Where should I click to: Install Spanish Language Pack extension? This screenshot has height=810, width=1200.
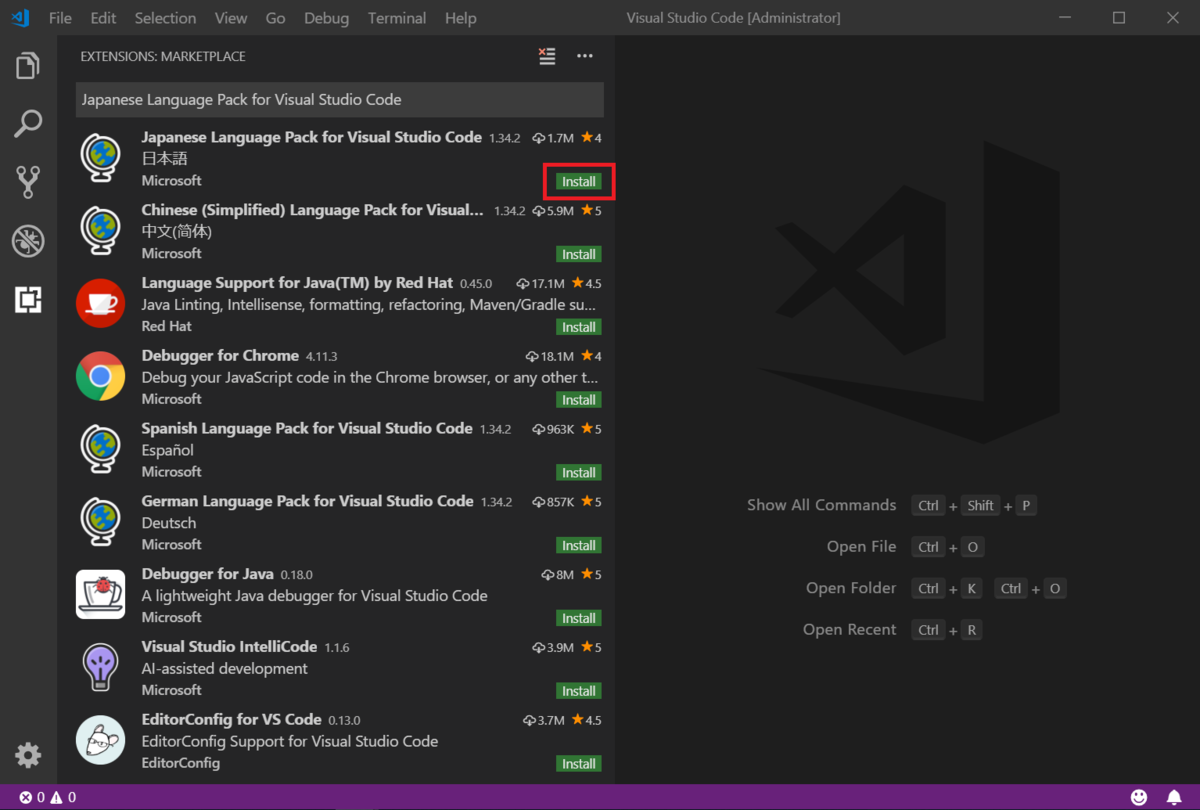pos(579,473)
